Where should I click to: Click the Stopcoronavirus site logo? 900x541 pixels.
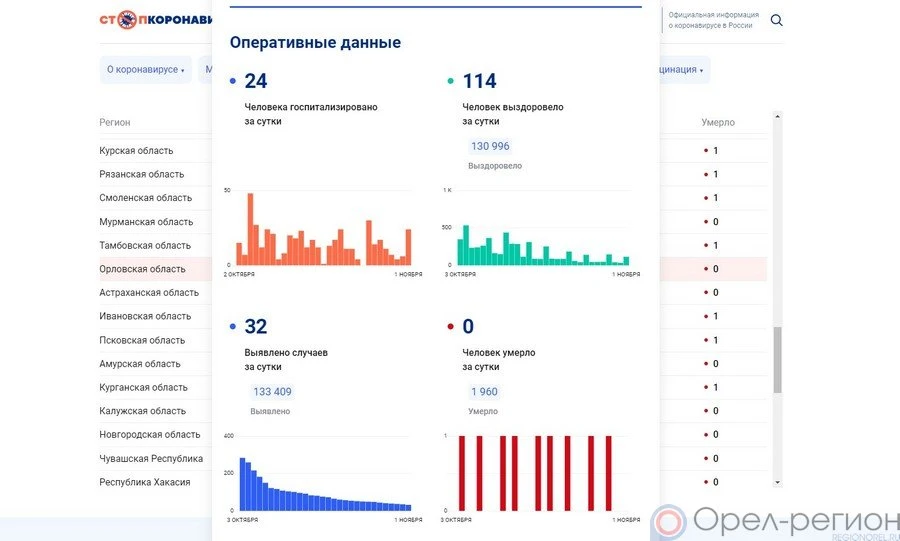[155, 20]
